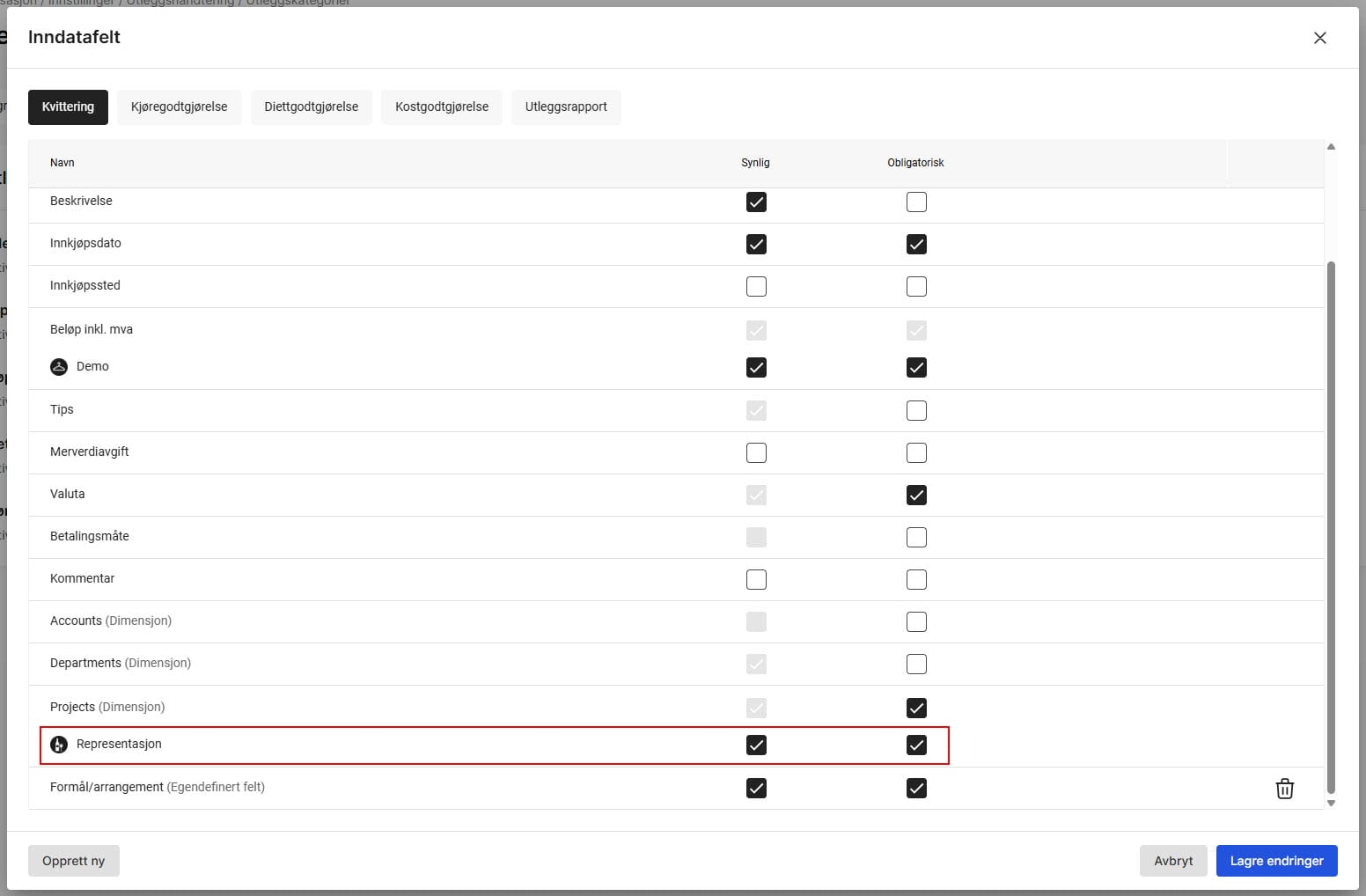Click the vertical scrollbar thumb
The height and width of the screenshot is (896, 1366).
[x=1331, y=528]
